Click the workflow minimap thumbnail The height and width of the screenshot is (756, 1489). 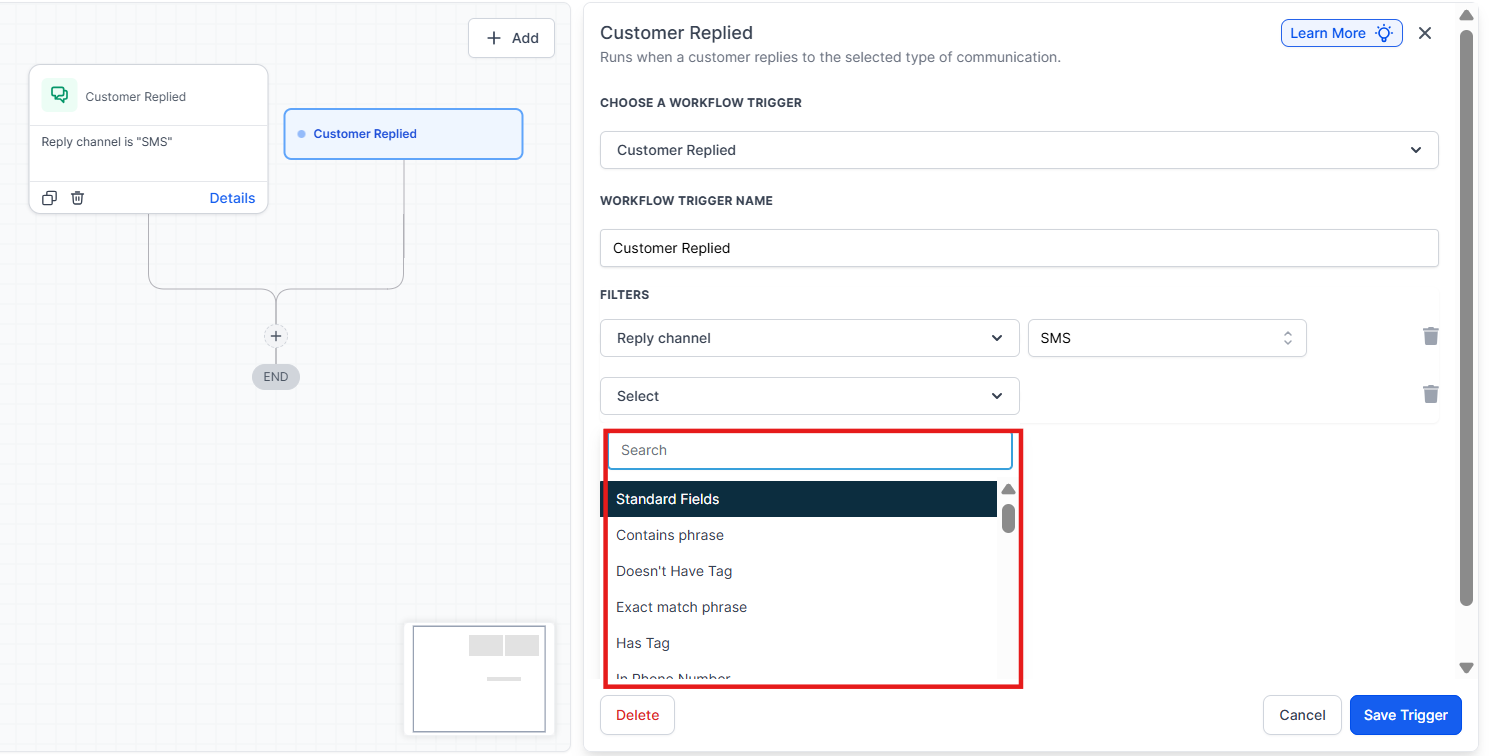pos(479,678)
